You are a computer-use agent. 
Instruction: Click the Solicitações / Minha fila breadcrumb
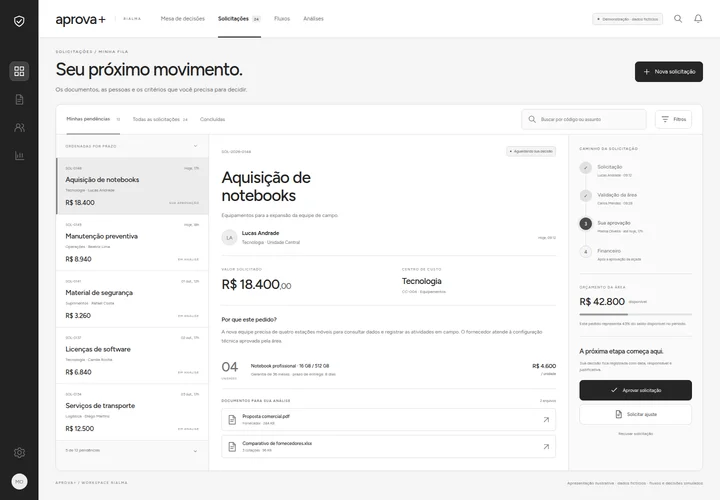coord(92,52)
